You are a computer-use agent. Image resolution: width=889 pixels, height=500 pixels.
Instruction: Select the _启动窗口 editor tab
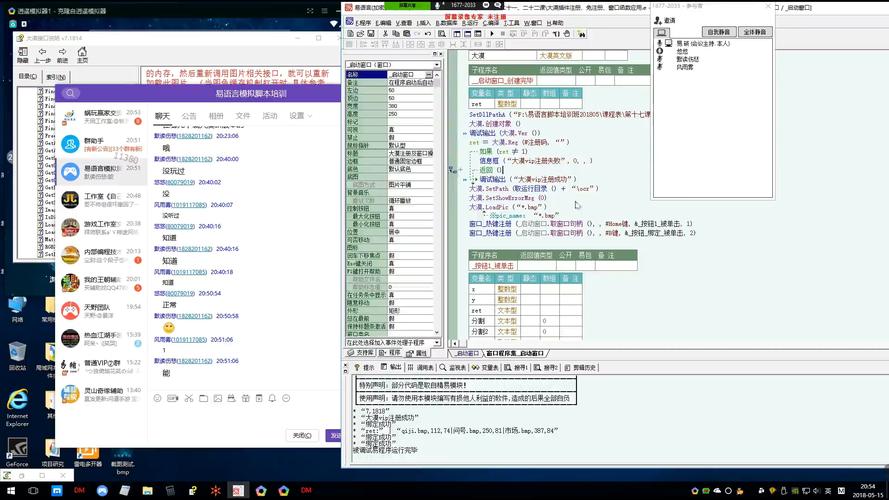[x=467, y=353]
